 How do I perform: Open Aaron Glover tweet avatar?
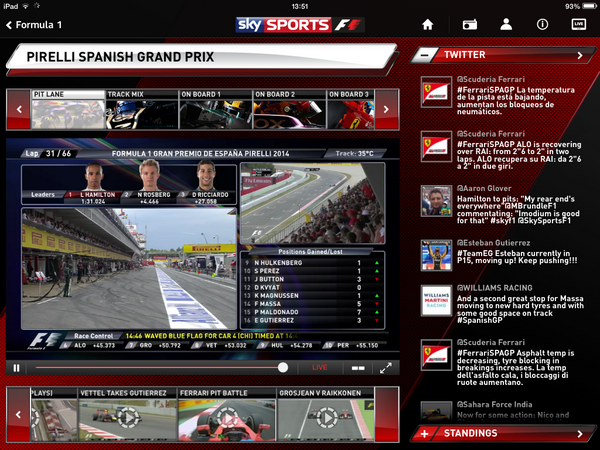436,201
